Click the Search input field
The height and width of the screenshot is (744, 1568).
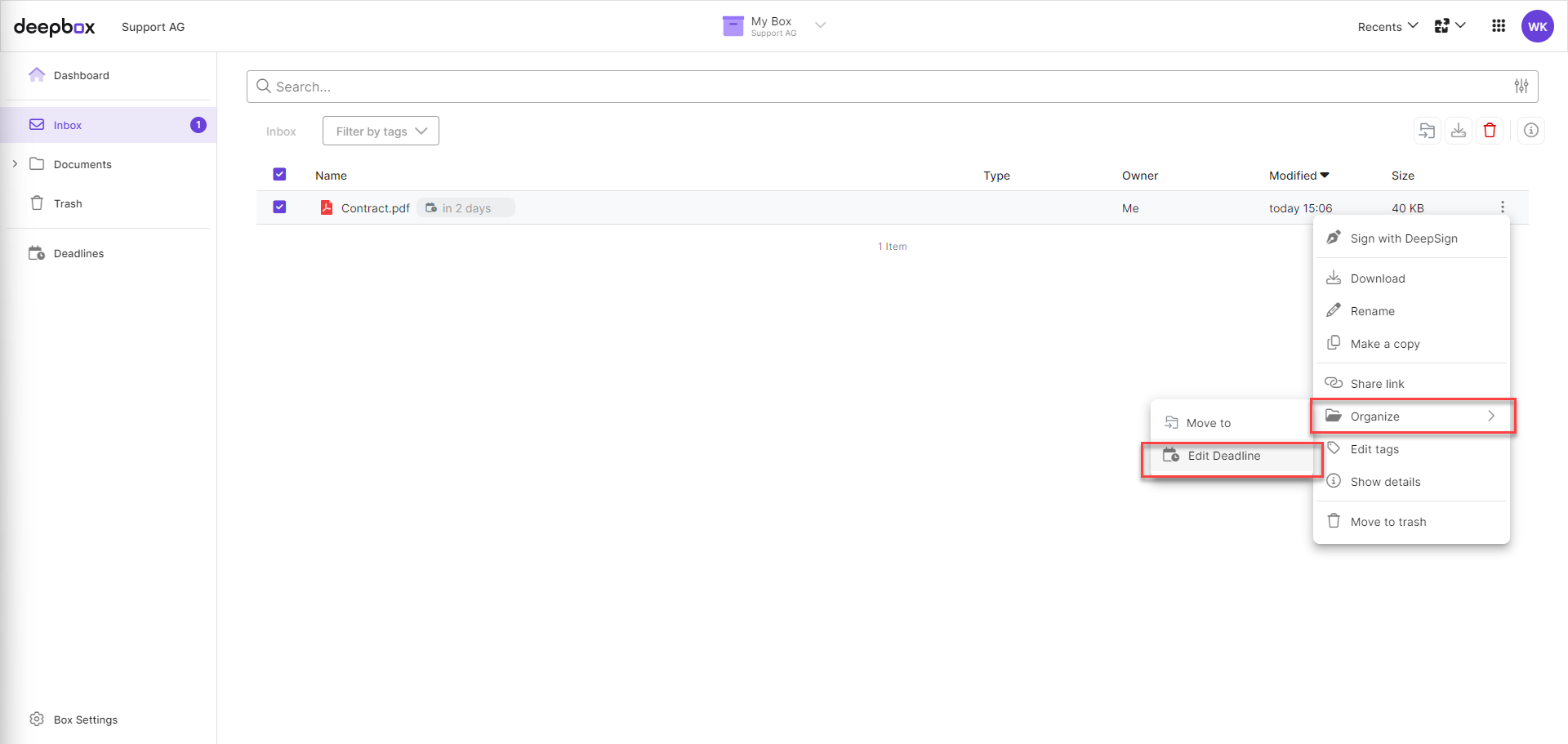pos(653,86)
